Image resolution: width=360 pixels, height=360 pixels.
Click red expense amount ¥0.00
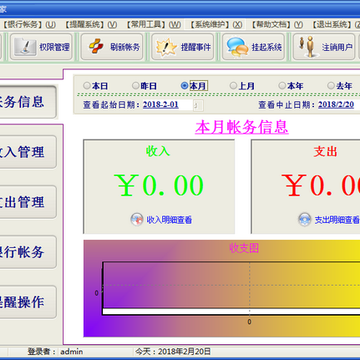321,185
